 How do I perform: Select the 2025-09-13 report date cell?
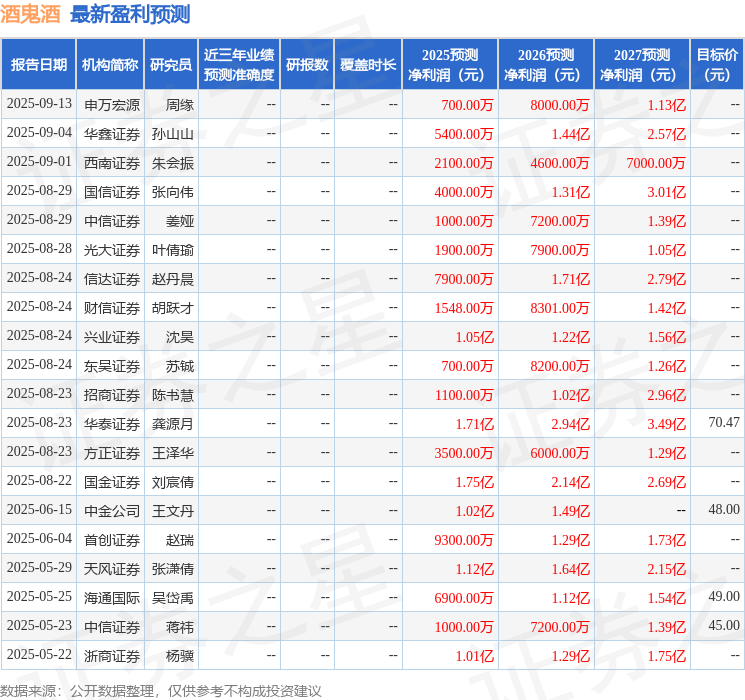pyautogui.click(x=39, y=104)
